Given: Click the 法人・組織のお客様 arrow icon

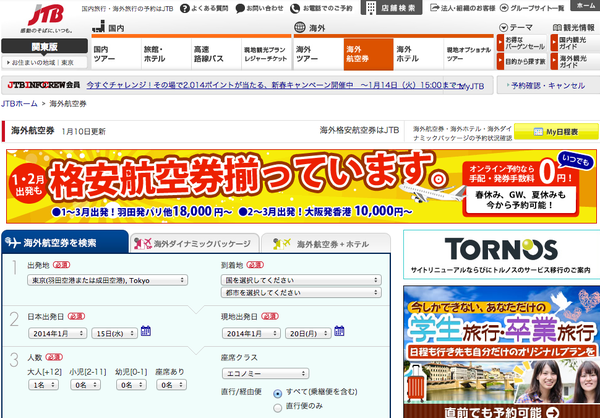Looking at the screenshot, I should [434, 8].
